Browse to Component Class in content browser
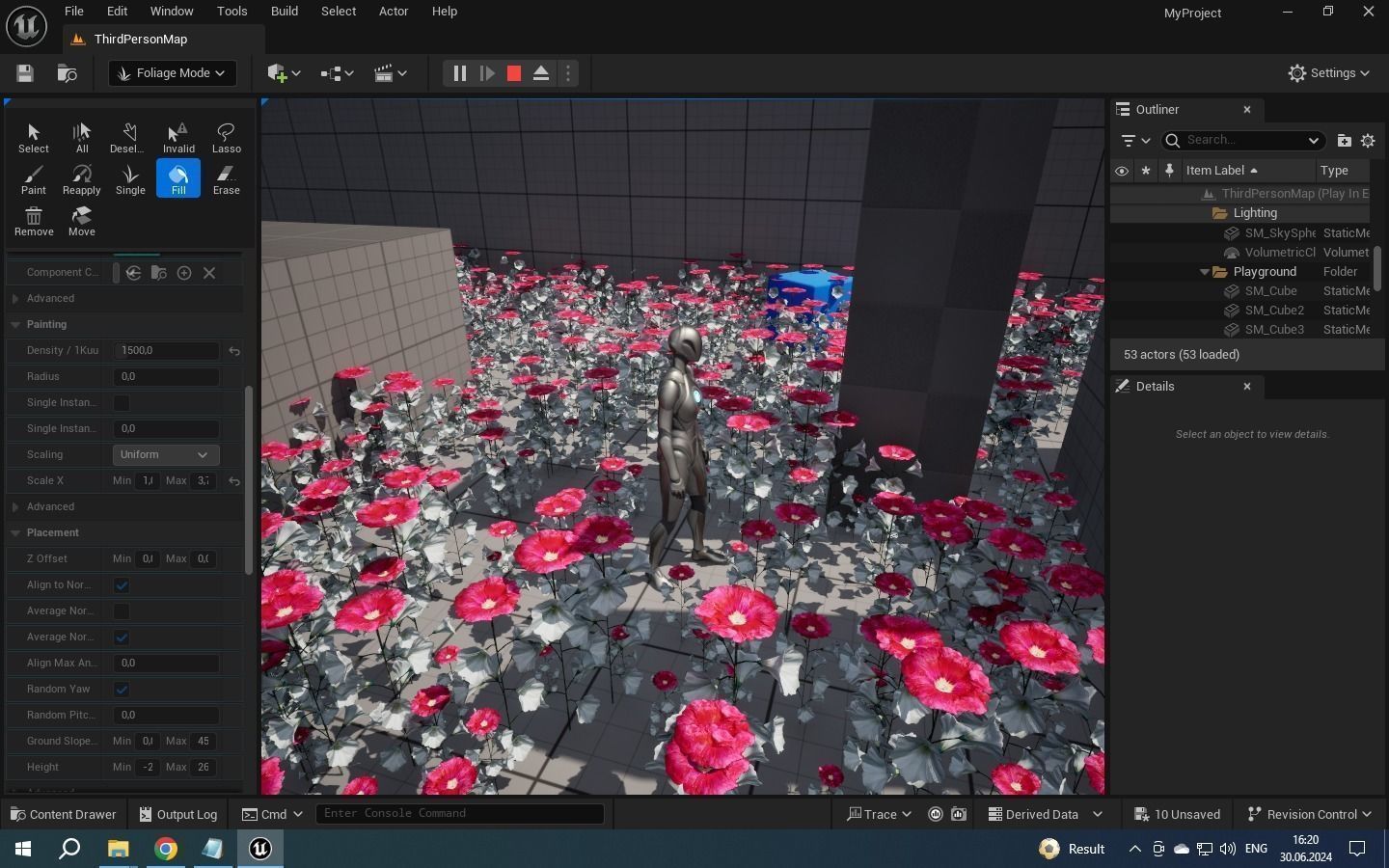This screenshot has height=868, width=1389. coord(159,273)
